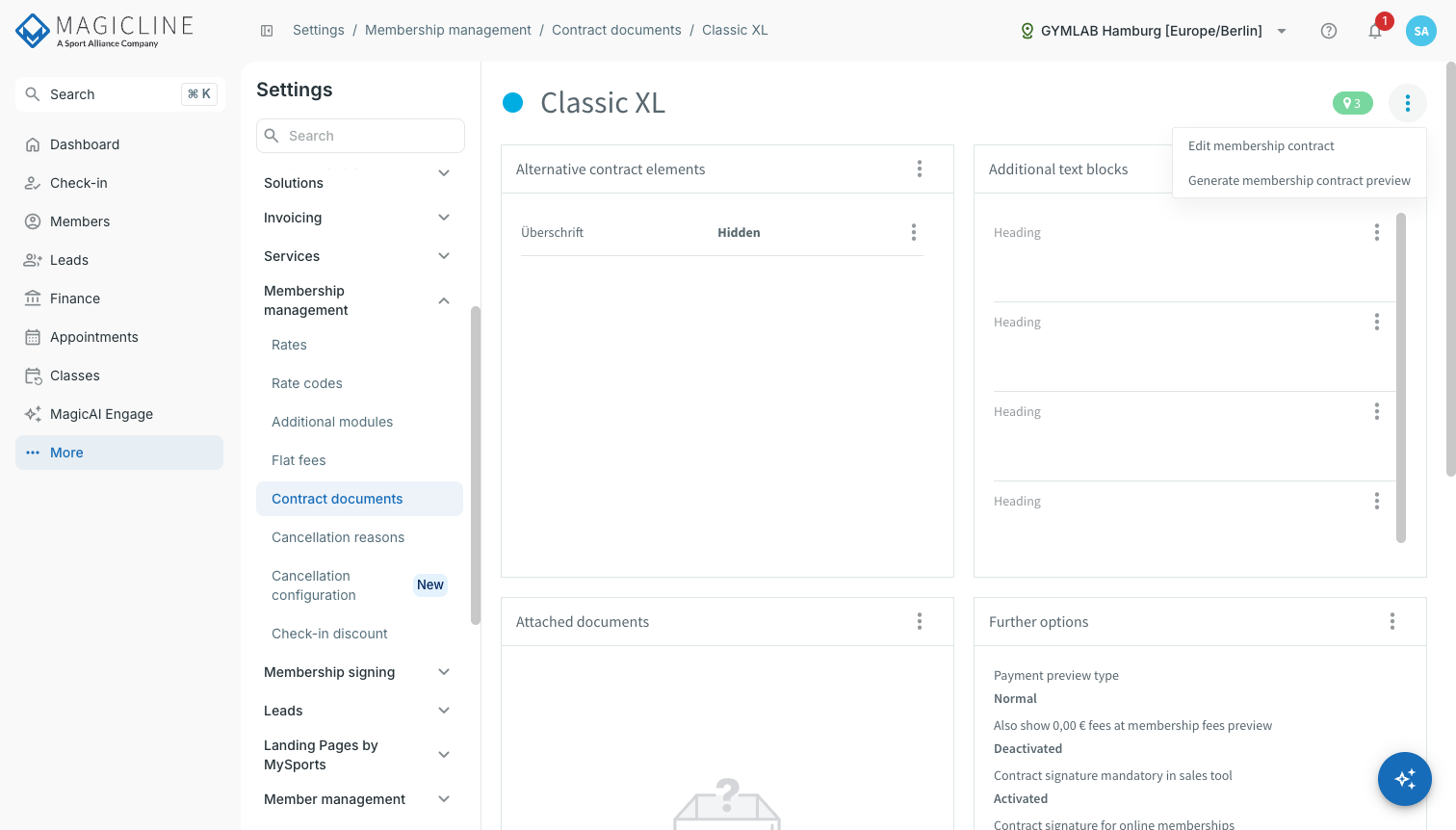The height and width of the screenshot is (830, 1456).
Task: Open the GYMLAB Hamburg studio dropdown
Action: click(x=1154, y=31)
